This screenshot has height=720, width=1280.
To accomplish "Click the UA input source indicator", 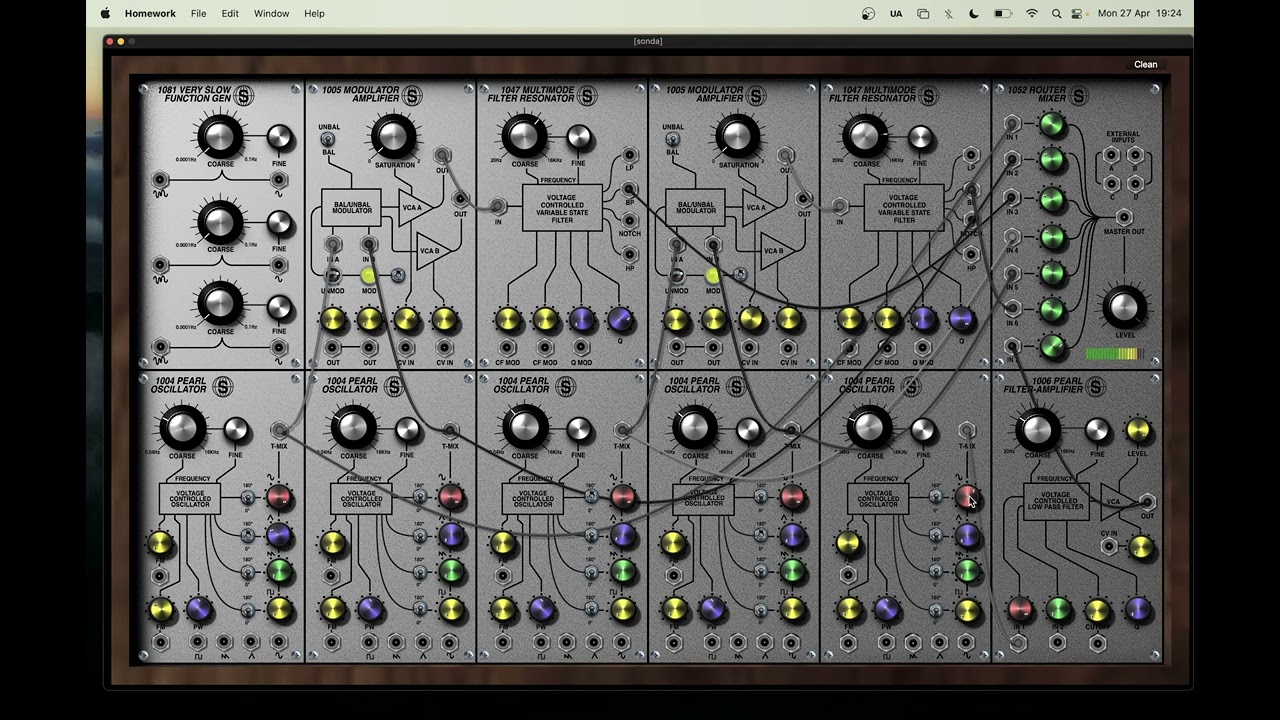I will 896,14.
